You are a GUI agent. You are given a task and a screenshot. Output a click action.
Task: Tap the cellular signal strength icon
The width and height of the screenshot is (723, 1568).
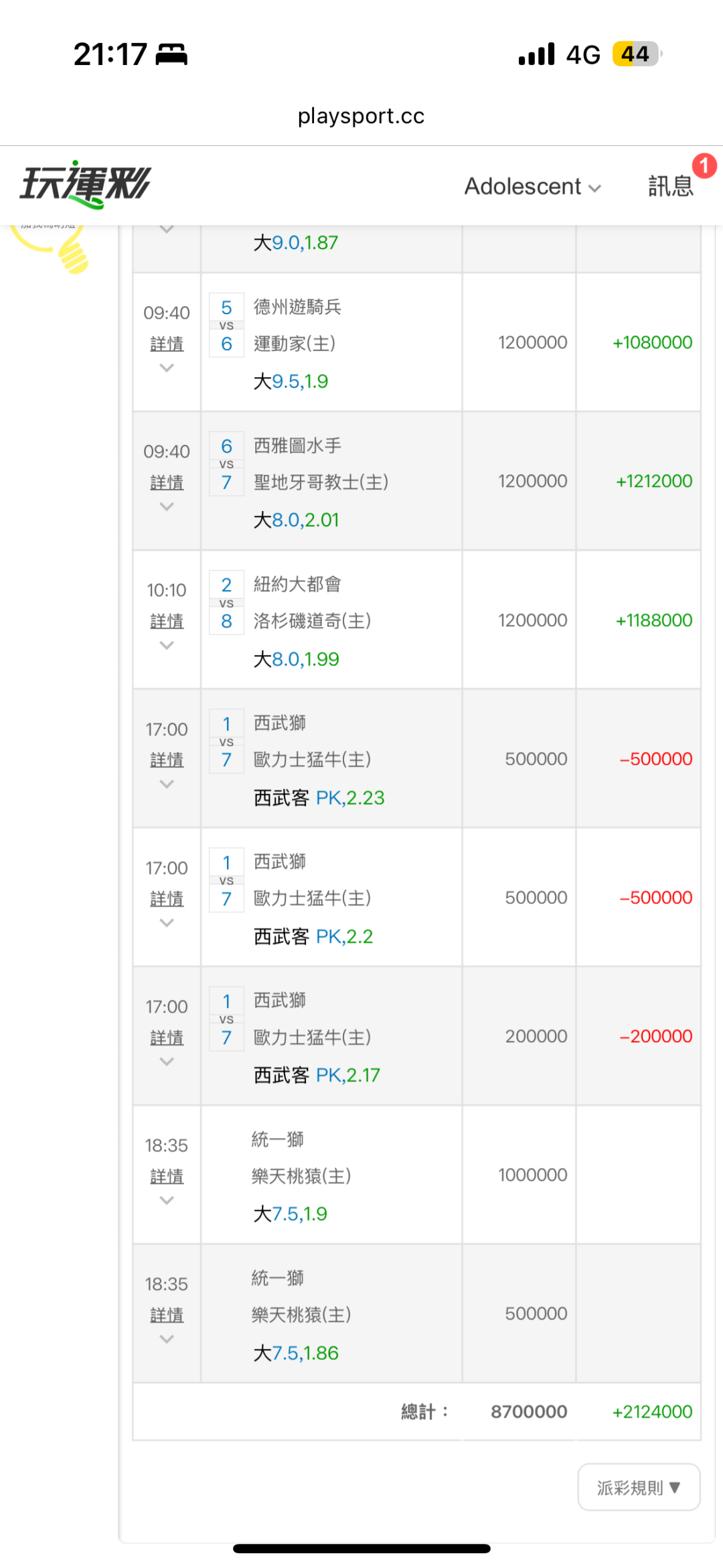tap(536, 54)
